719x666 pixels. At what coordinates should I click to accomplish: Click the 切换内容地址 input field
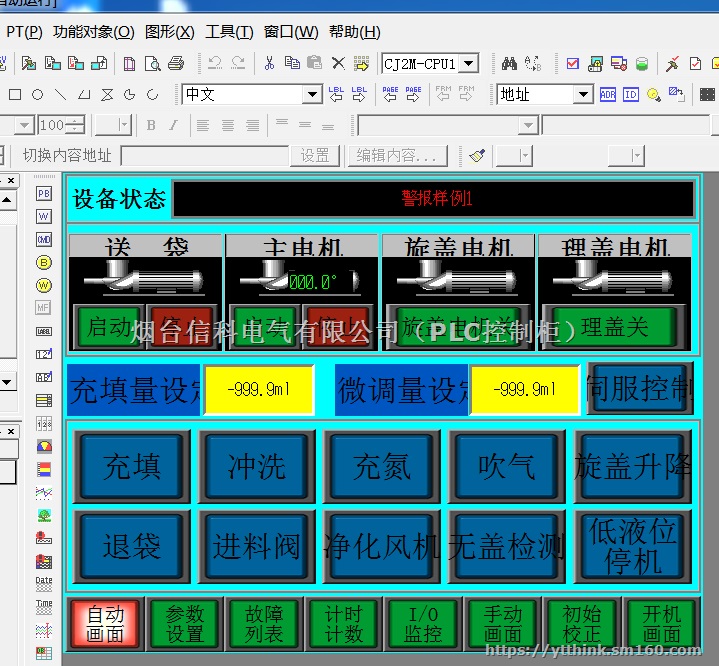pyautogui.click(x=205, y=156)
